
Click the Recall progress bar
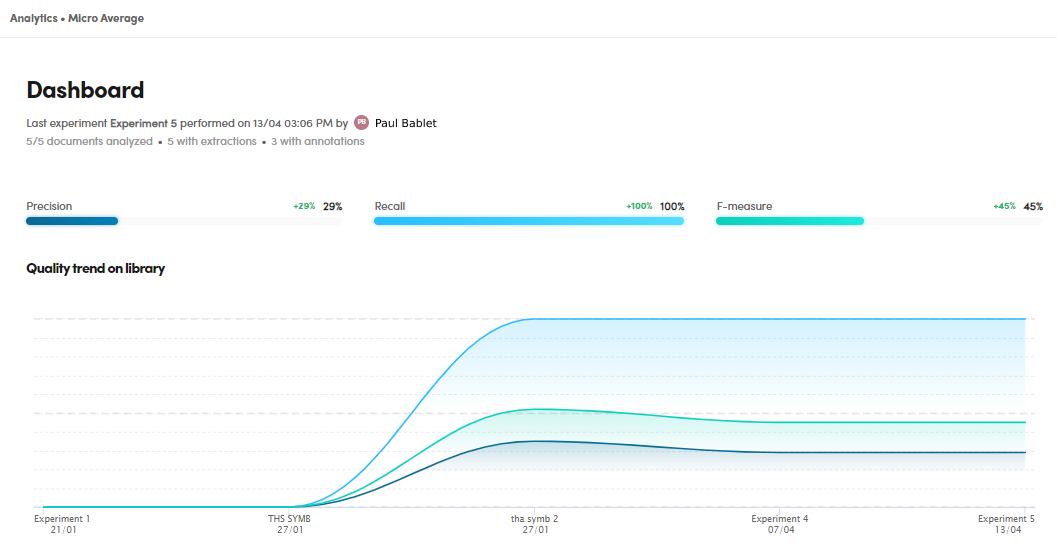coord(529,221)
